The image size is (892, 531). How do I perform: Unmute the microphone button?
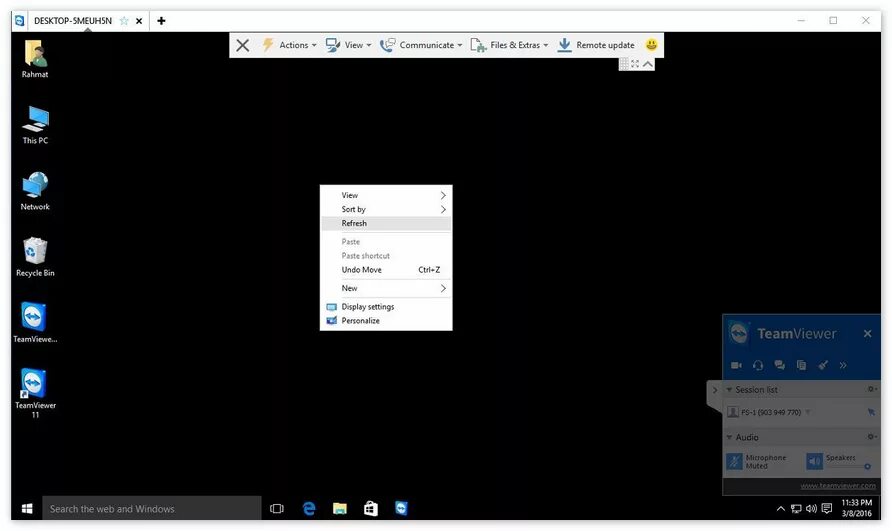pos(734,461)
